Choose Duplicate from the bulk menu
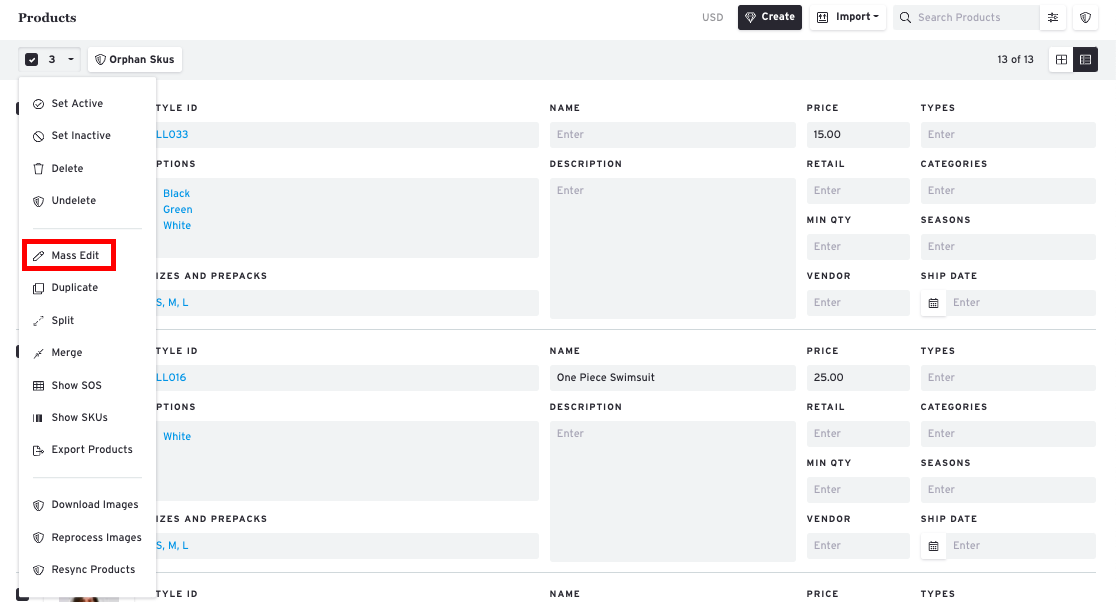The width and height of the screenshot is (1116, 602). [75, 288]
